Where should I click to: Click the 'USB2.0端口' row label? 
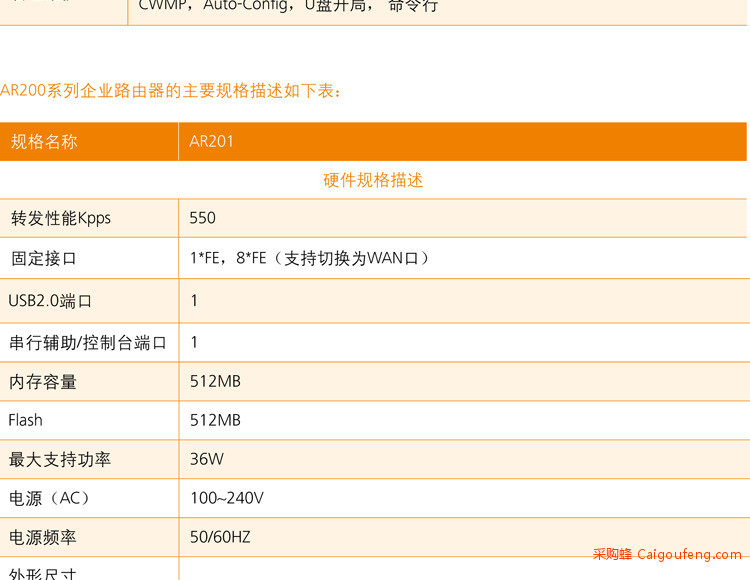(x=50, y=301)
